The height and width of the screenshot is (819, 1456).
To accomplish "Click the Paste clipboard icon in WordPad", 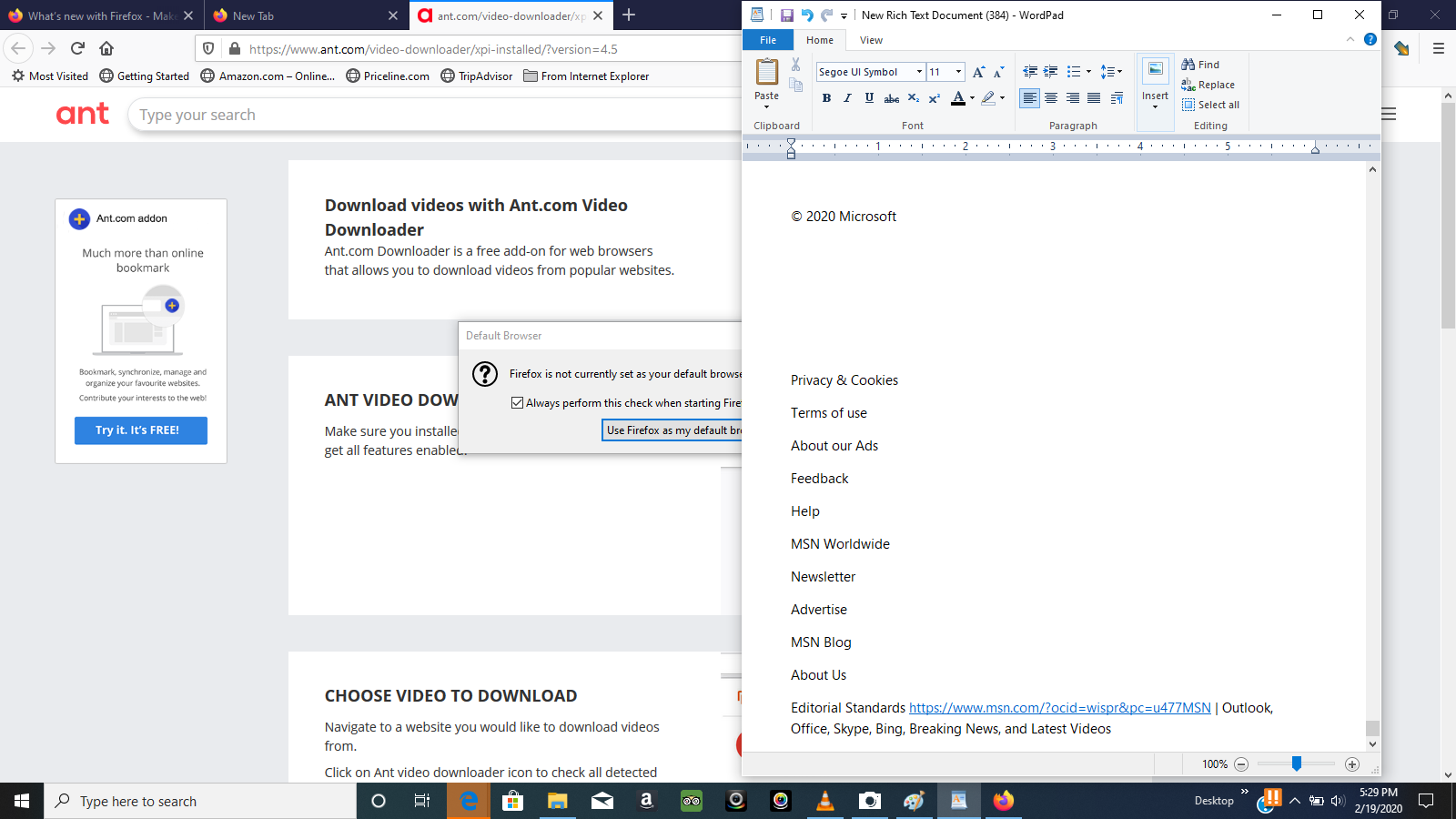I will [x=767, y=72].
